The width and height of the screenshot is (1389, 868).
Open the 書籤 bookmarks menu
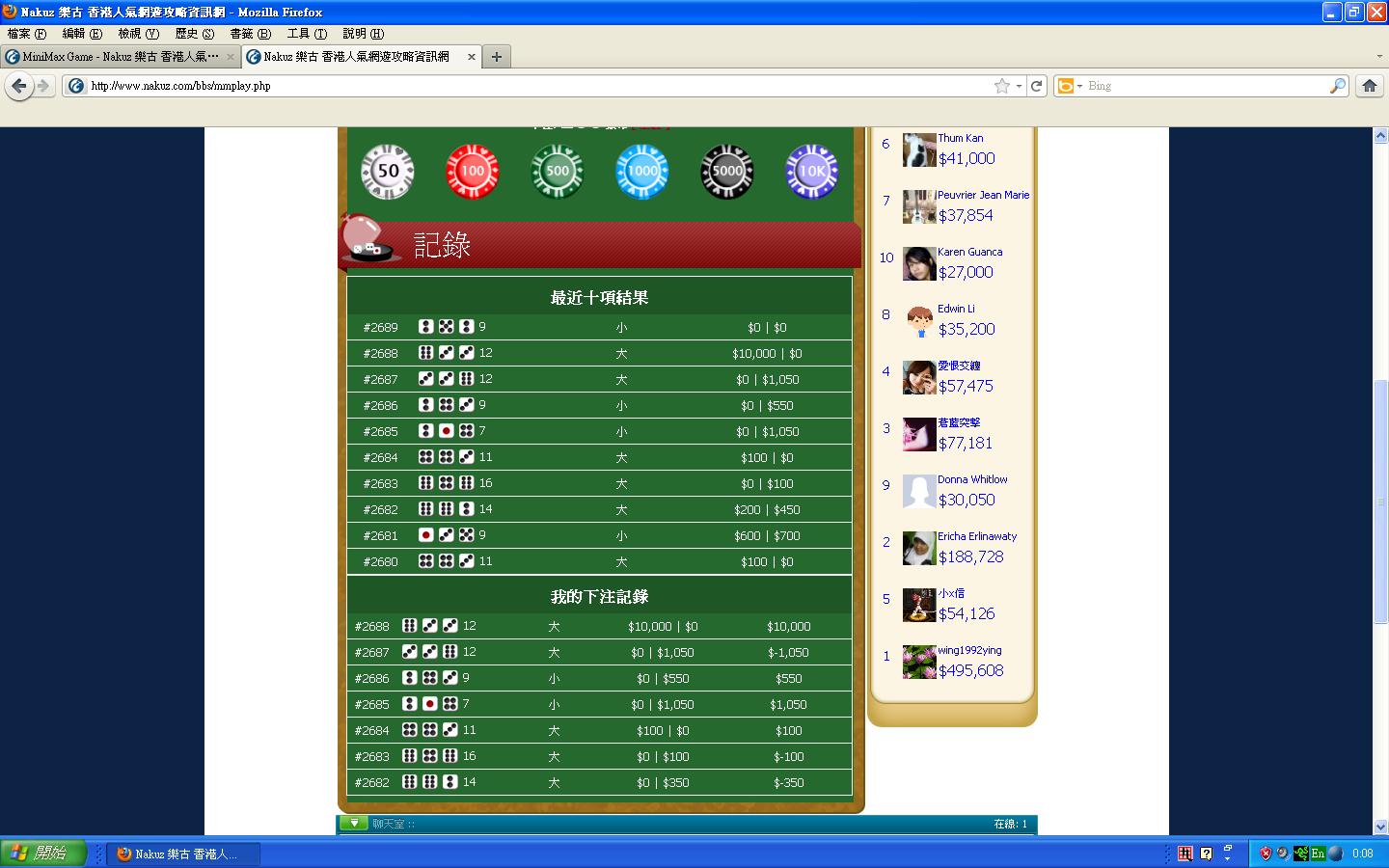(250, 34)
